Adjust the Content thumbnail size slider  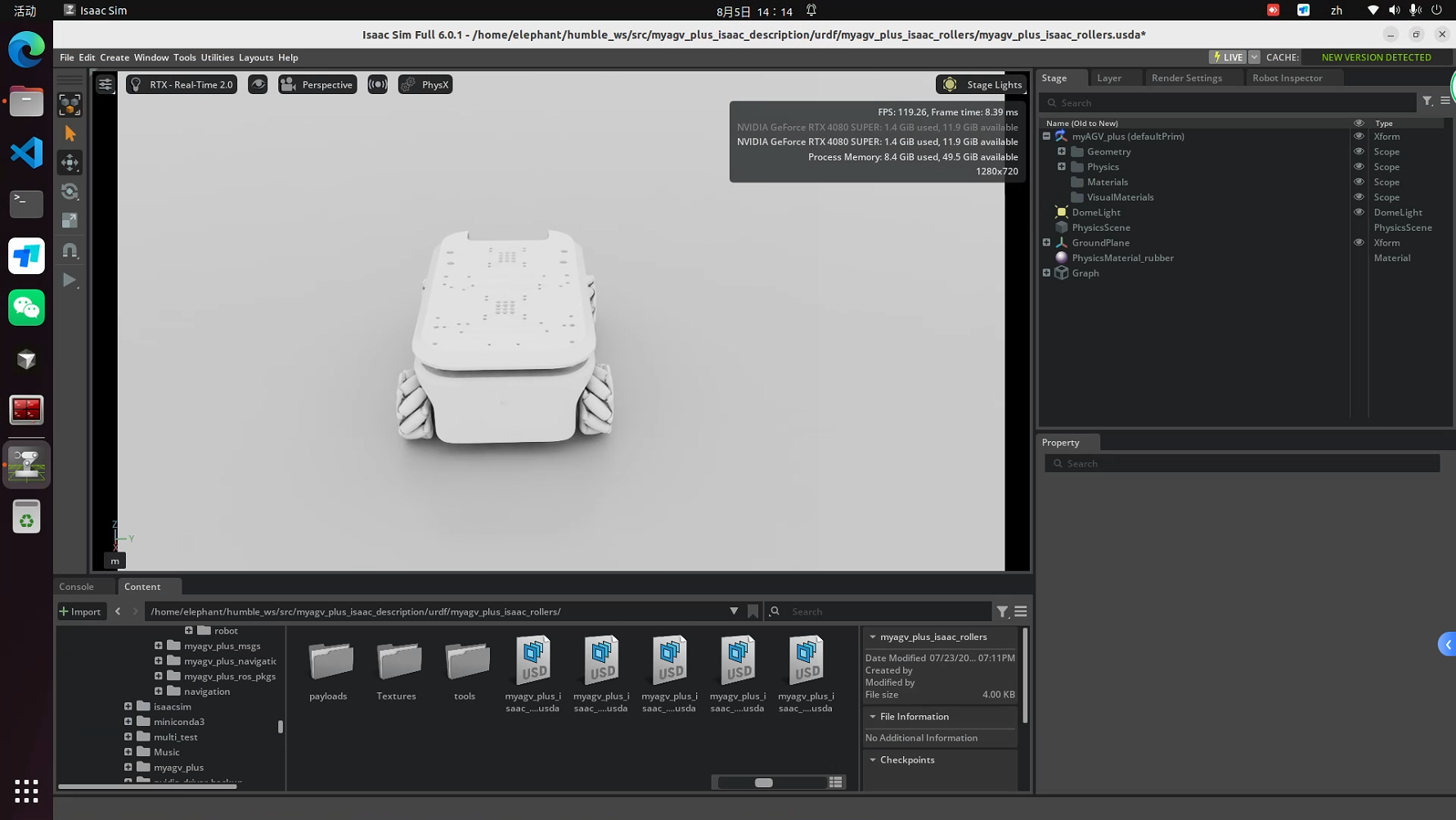[764, 782]
